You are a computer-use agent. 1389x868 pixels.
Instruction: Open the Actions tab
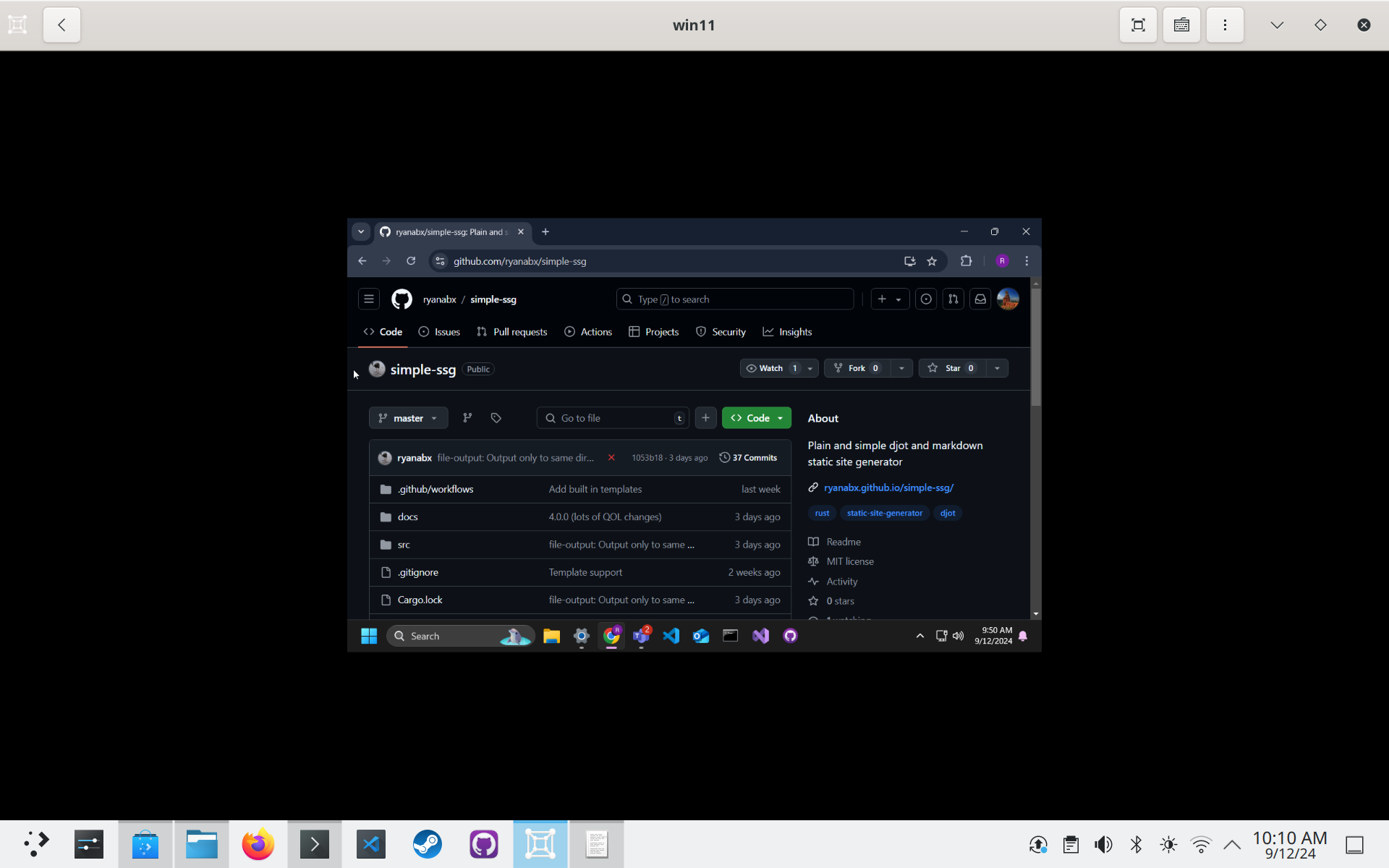coord(588,332)
